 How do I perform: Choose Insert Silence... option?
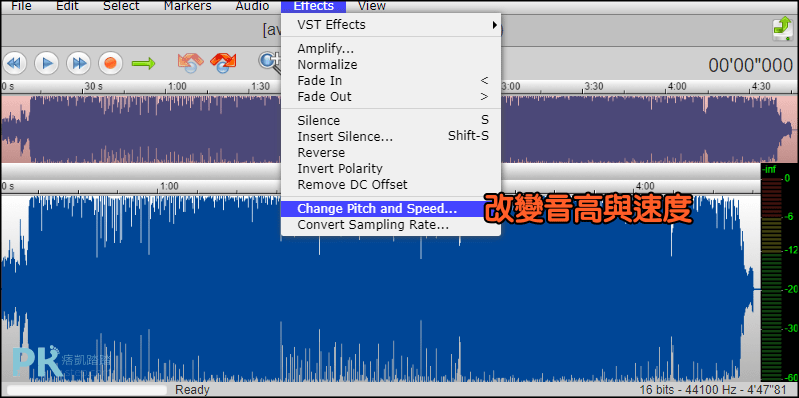pyautogui.click(x=391, y=137)
